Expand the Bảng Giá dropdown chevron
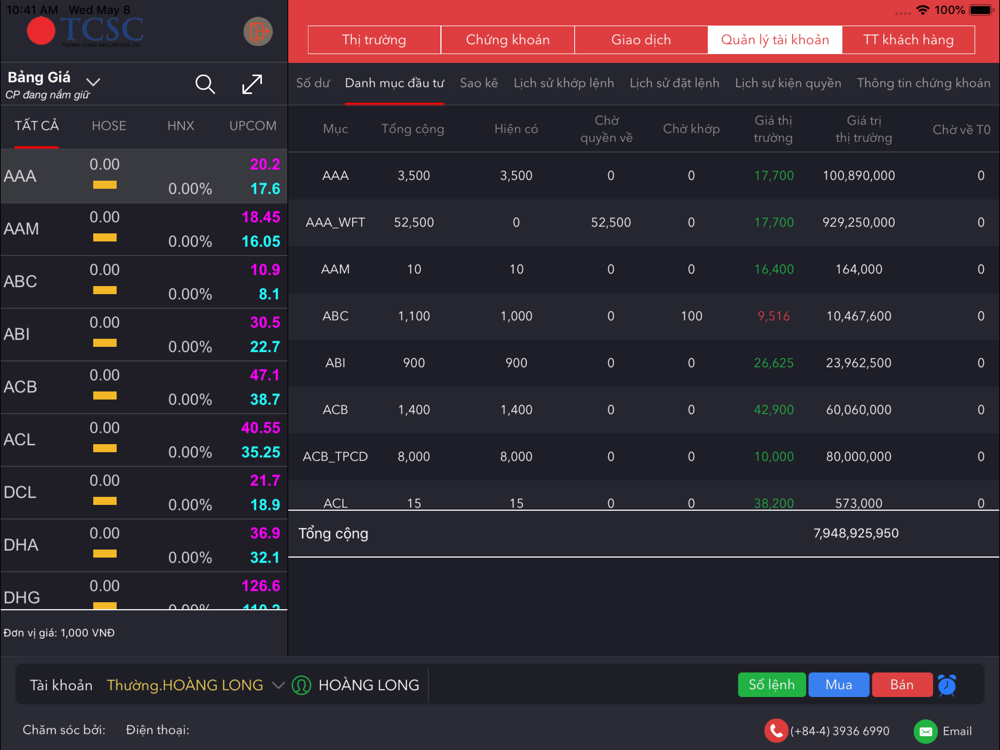The width and height of the screenshot is (1000, 750). click(x=93, y=82)
